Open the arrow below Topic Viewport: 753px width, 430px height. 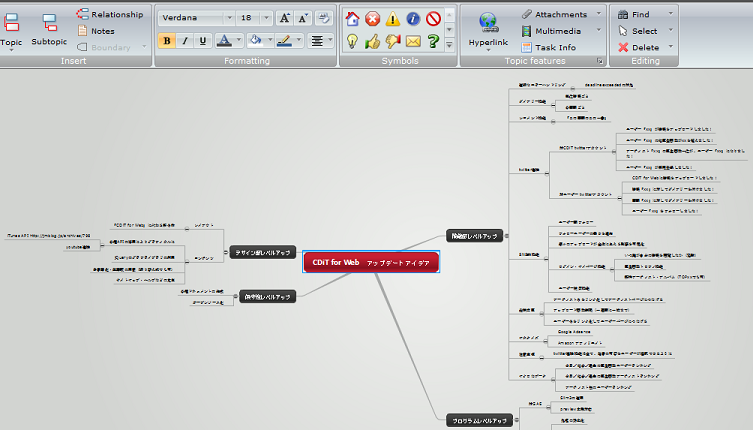(x=11, y=50)
